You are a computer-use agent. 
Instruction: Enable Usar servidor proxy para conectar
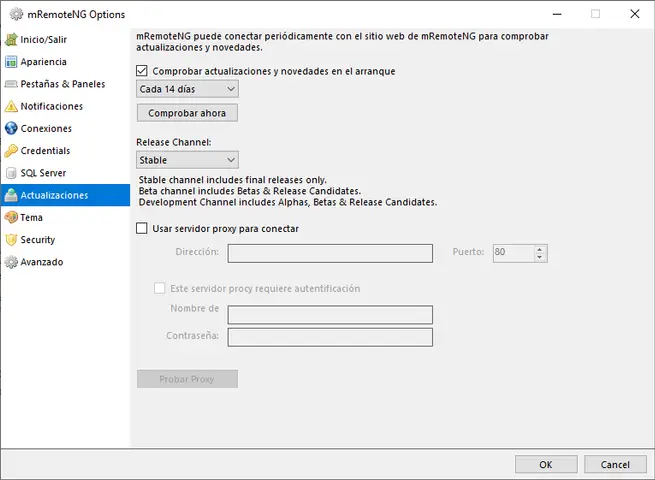coord(142,229)
